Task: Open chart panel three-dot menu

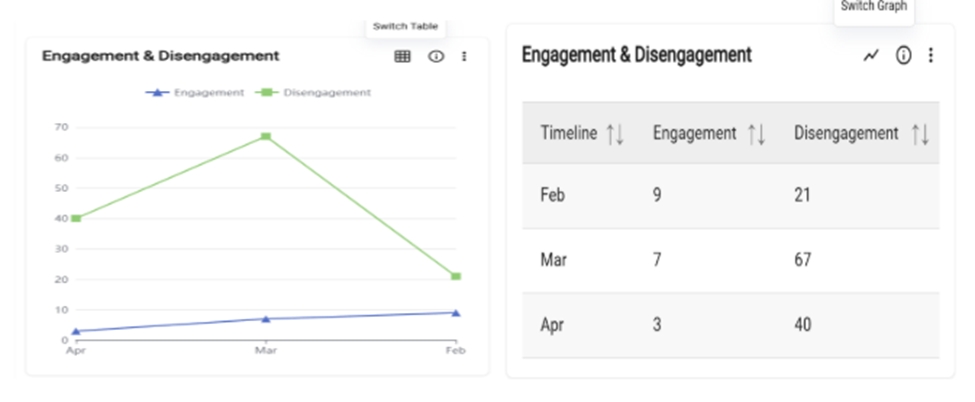Action: [464, 57]
